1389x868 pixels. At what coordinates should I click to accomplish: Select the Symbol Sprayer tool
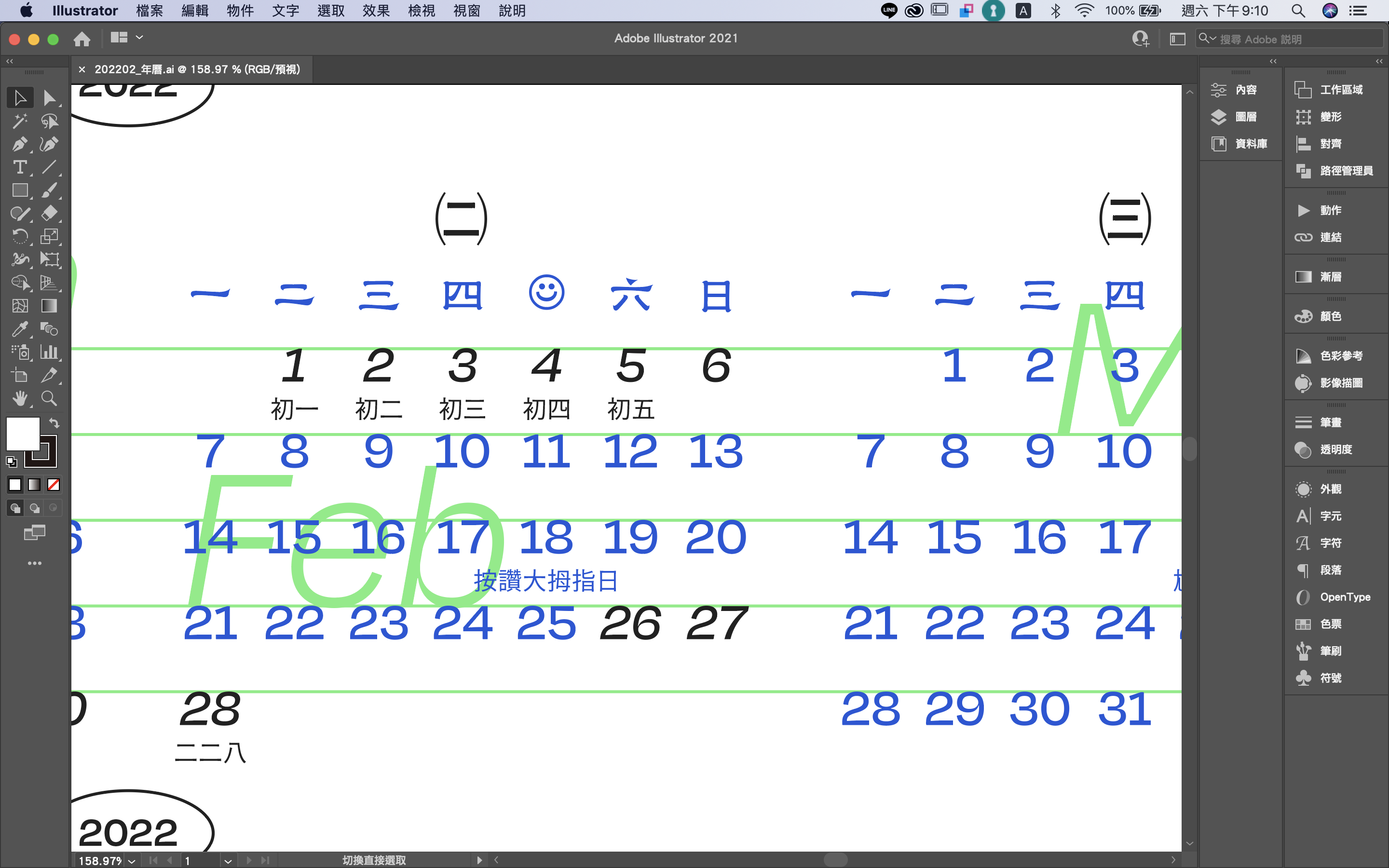20,352
